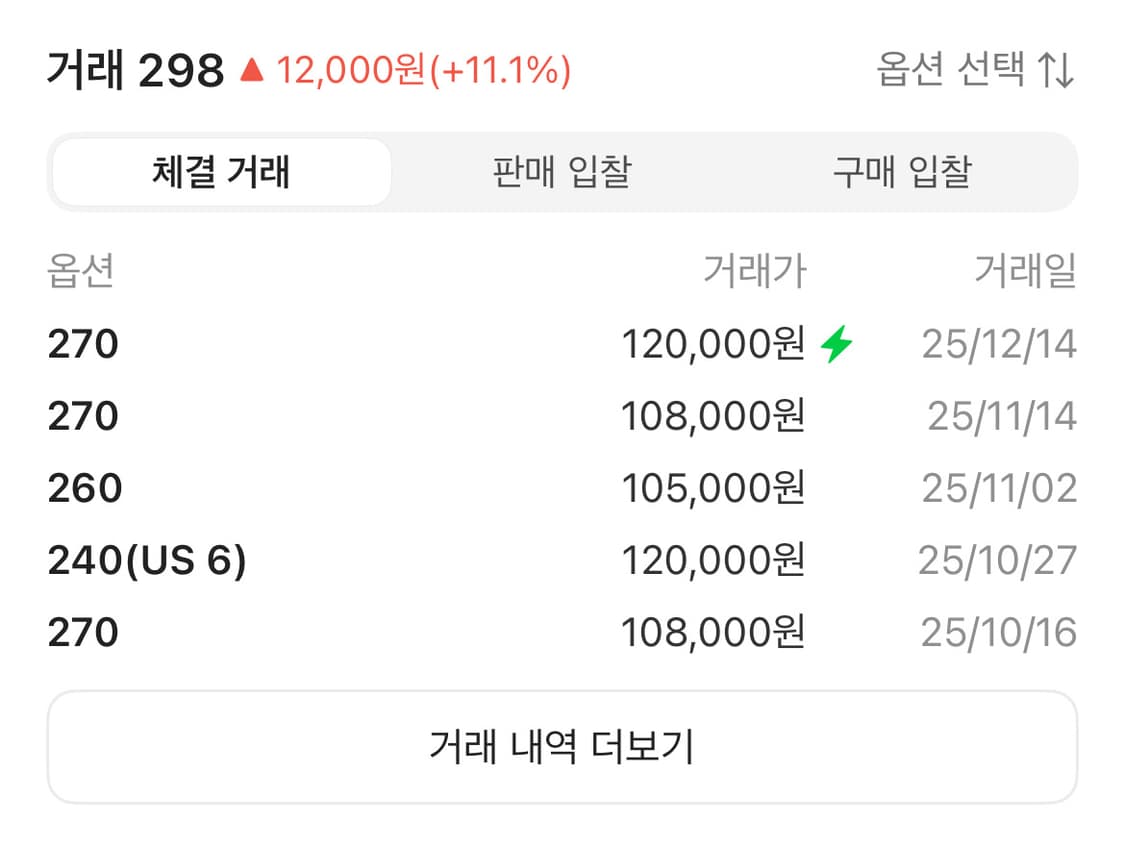This screenshot has height=846, width=1125.
Task: Select the 120,000원 price on the top row
Action: (x=716, y=344)
